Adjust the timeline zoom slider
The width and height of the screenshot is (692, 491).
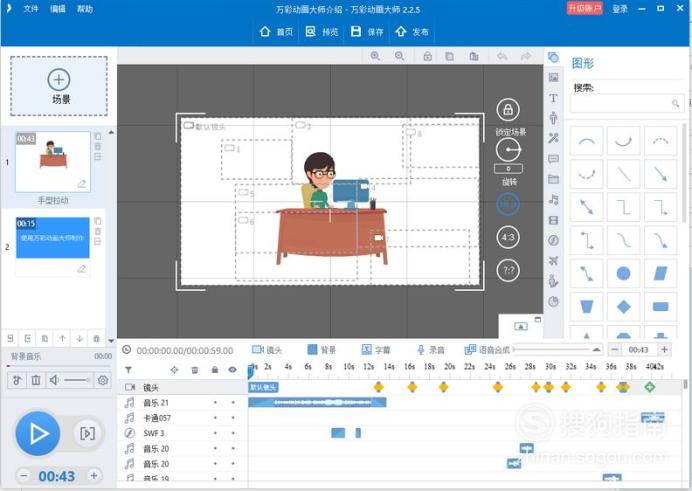[x=557, y=350]
